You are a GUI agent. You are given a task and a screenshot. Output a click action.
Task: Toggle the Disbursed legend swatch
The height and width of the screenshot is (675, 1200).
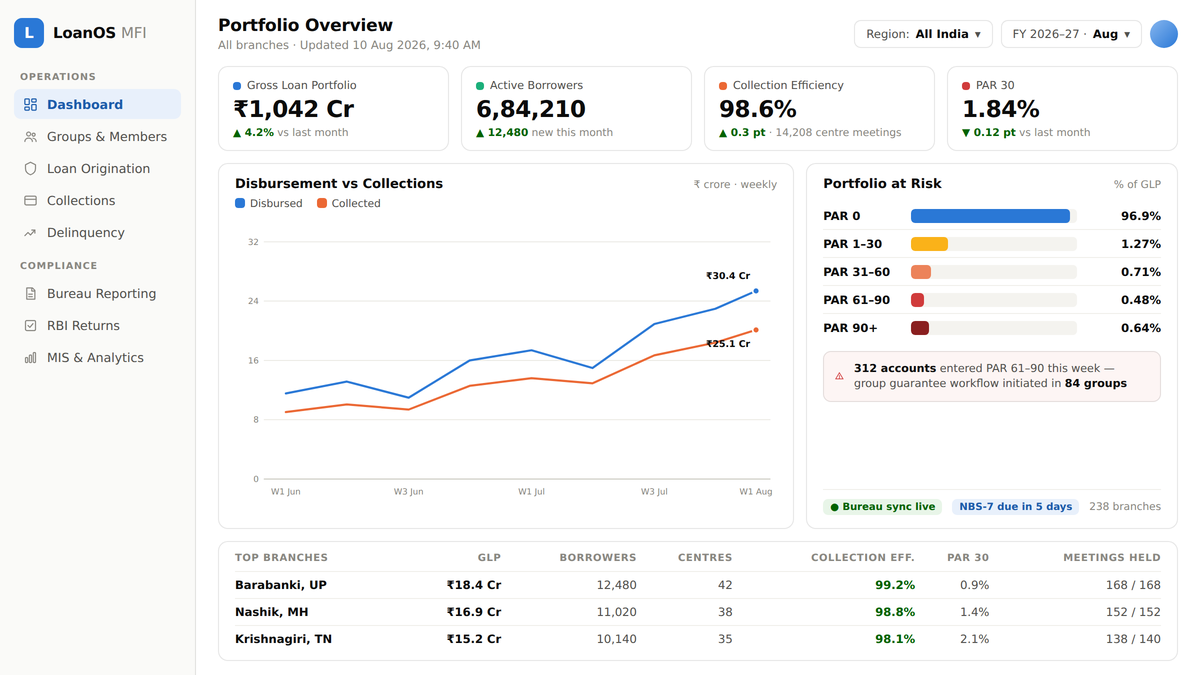click(x=240, y=203)
